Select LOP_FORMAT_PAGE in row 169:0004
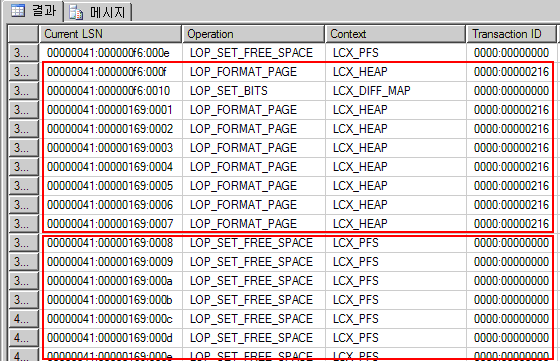 tap(254, 167)
